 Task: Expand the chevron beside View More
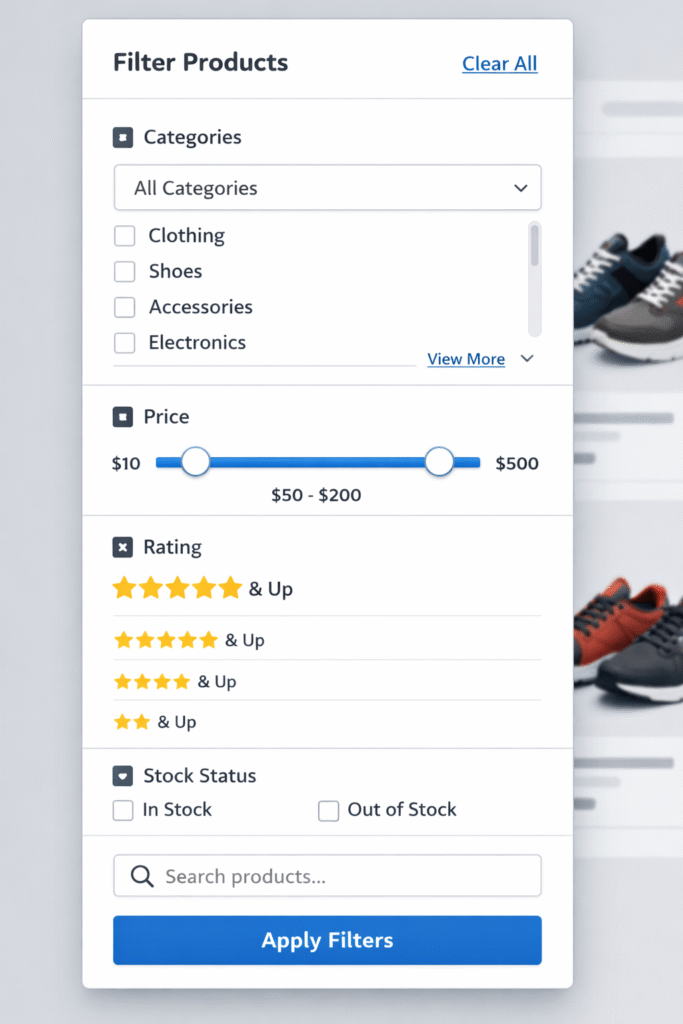click(x=528, y=359)
